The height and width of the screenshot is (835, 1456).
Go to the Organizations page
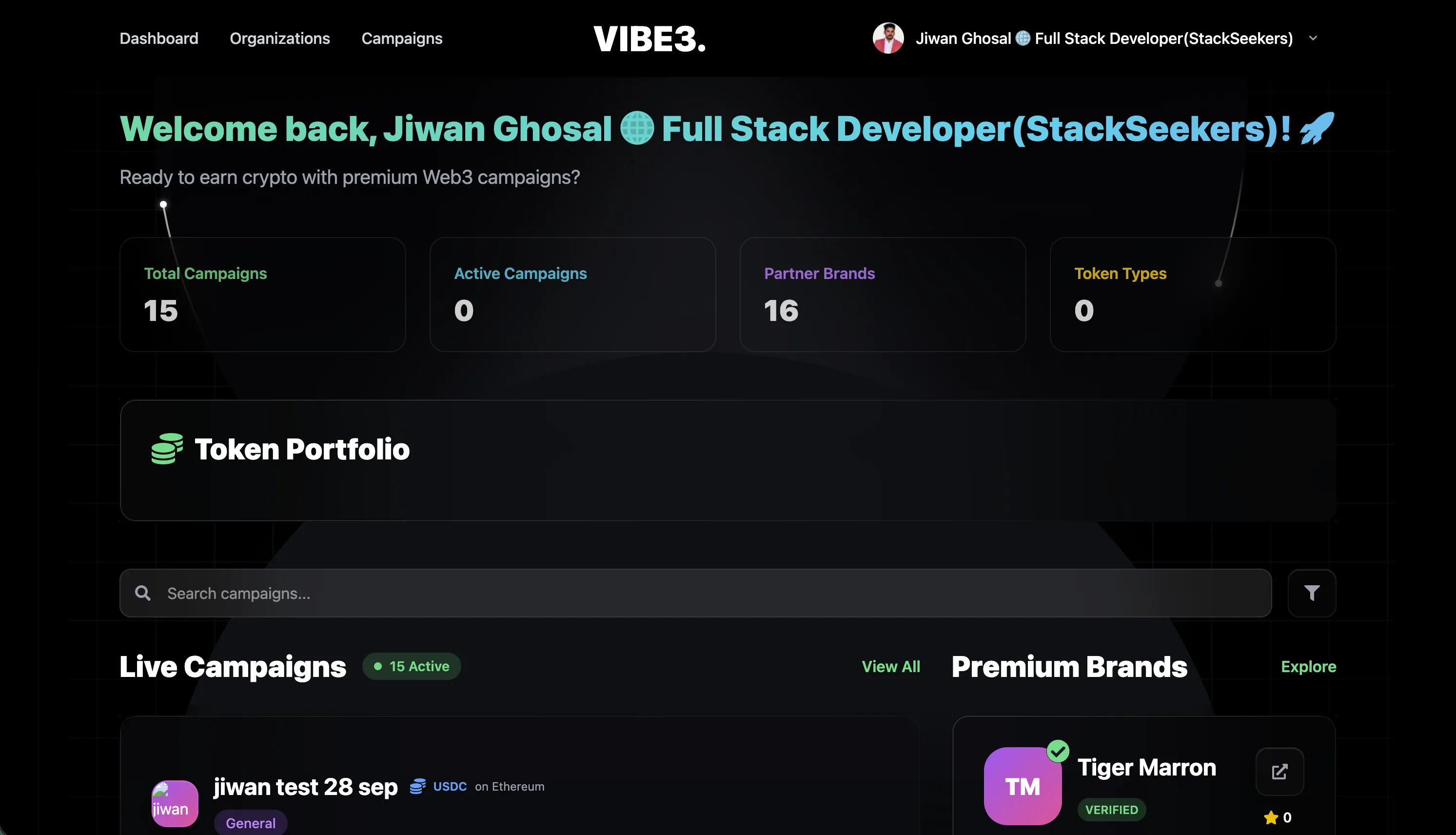[x=280, y=39]
